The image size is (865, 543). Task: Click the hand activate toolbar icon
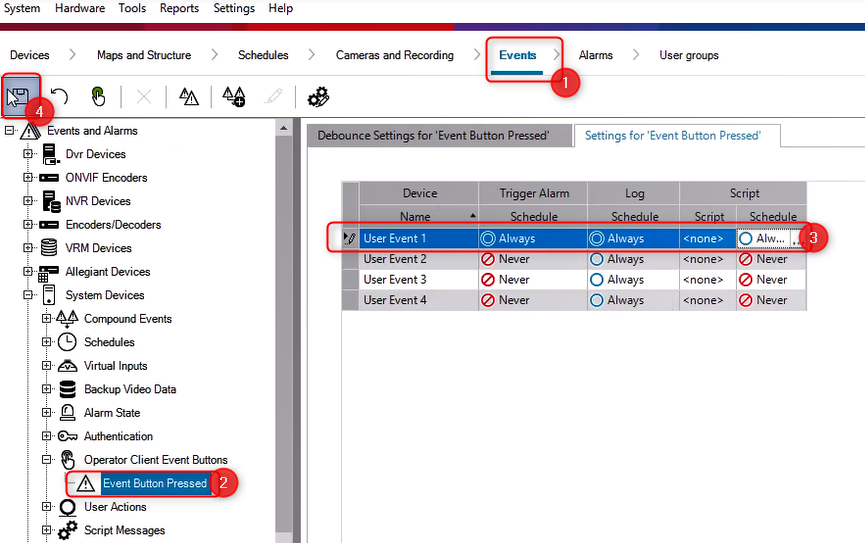(98, 97)
